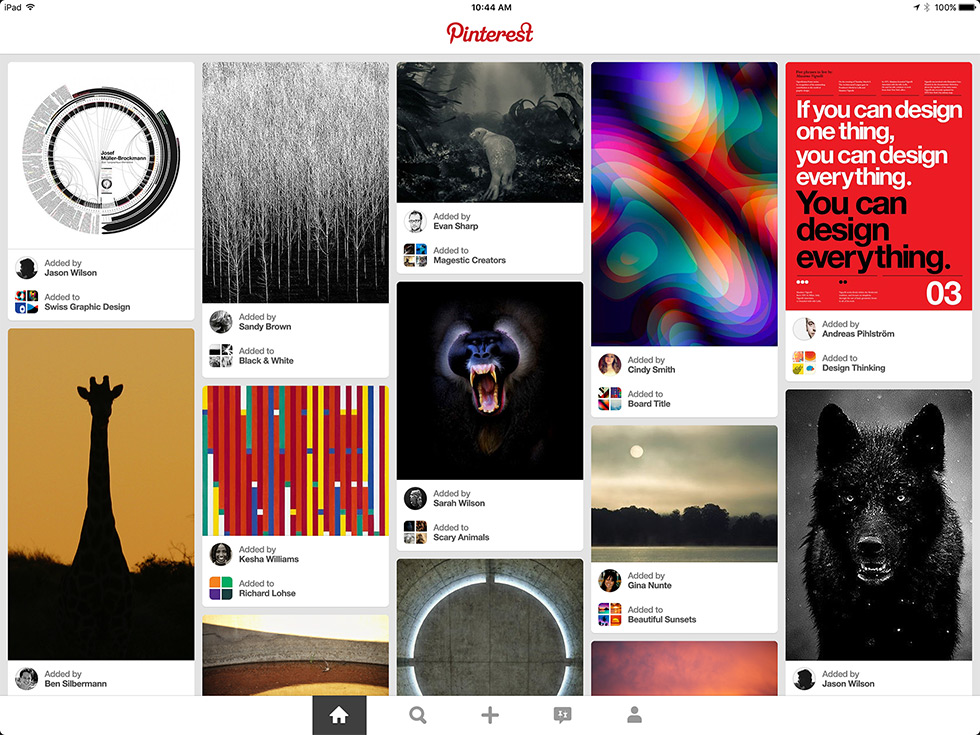Tap the Beautiful Sunsets board icon
Viewport: 980px width, 735px height.
[609, 614]
